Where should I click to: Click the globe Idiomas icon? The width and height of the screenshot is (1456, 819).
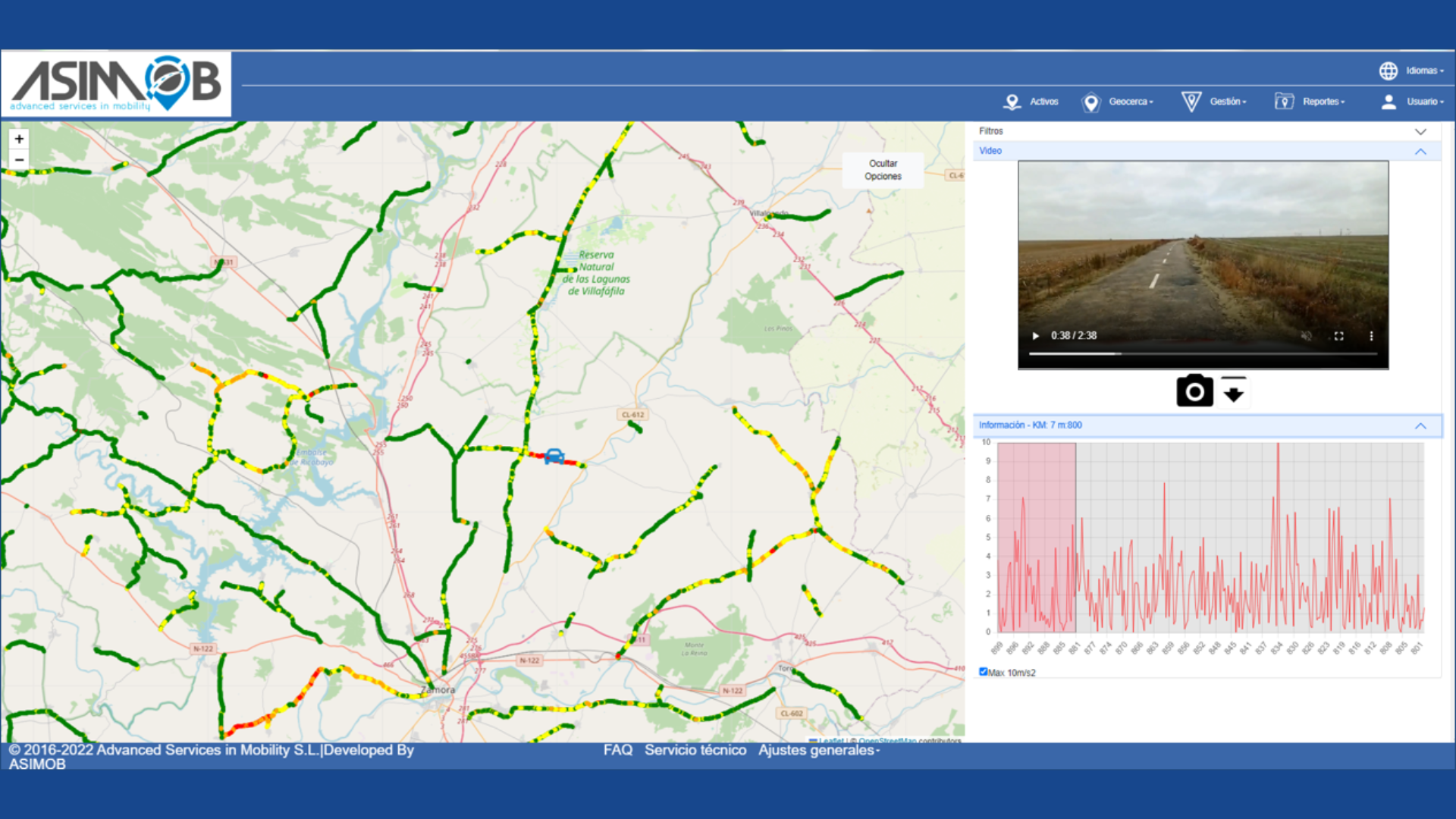point(1388,71)
